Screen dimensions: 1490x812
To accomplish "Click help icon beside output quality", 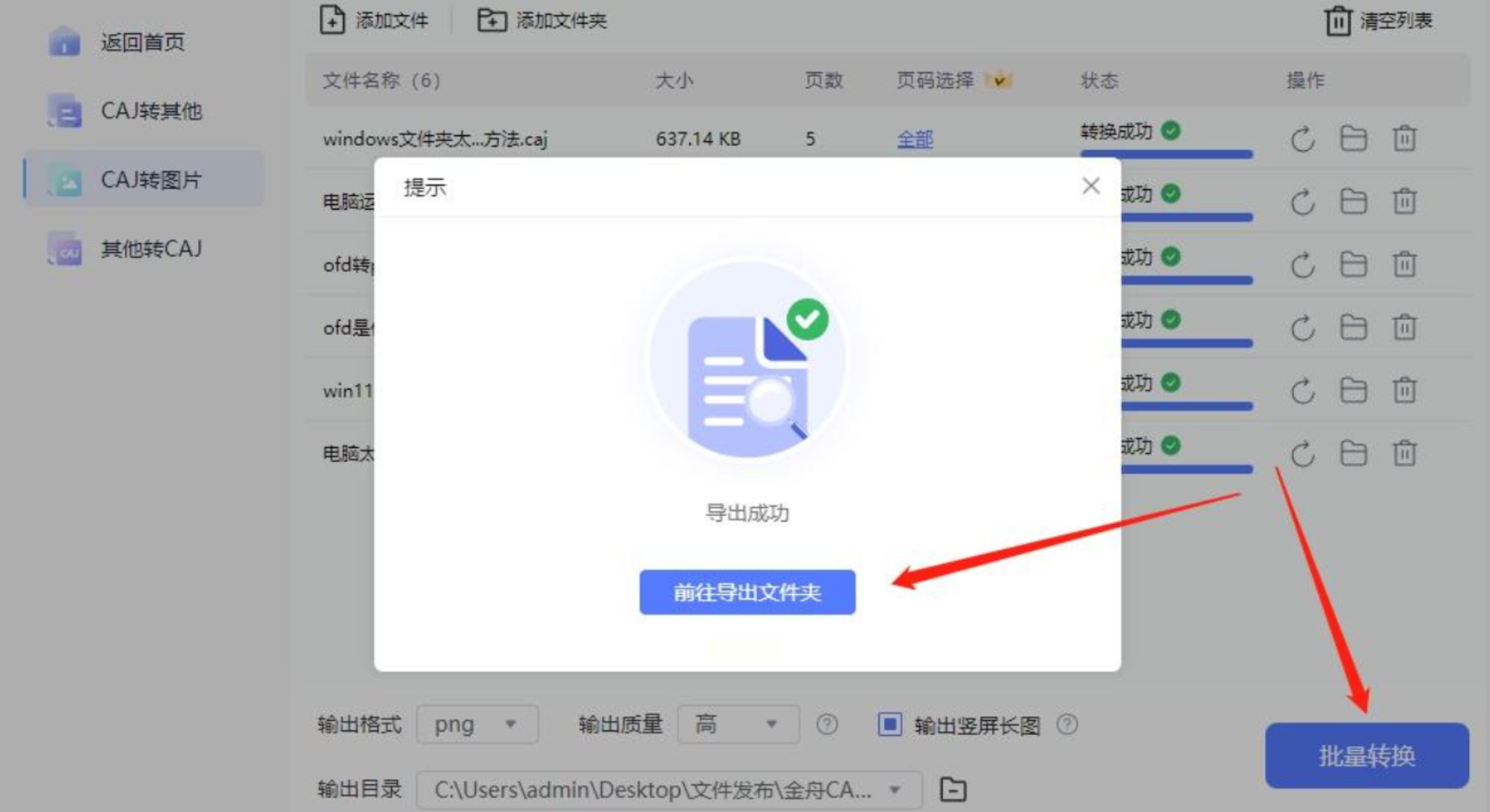I will (827, 724).
